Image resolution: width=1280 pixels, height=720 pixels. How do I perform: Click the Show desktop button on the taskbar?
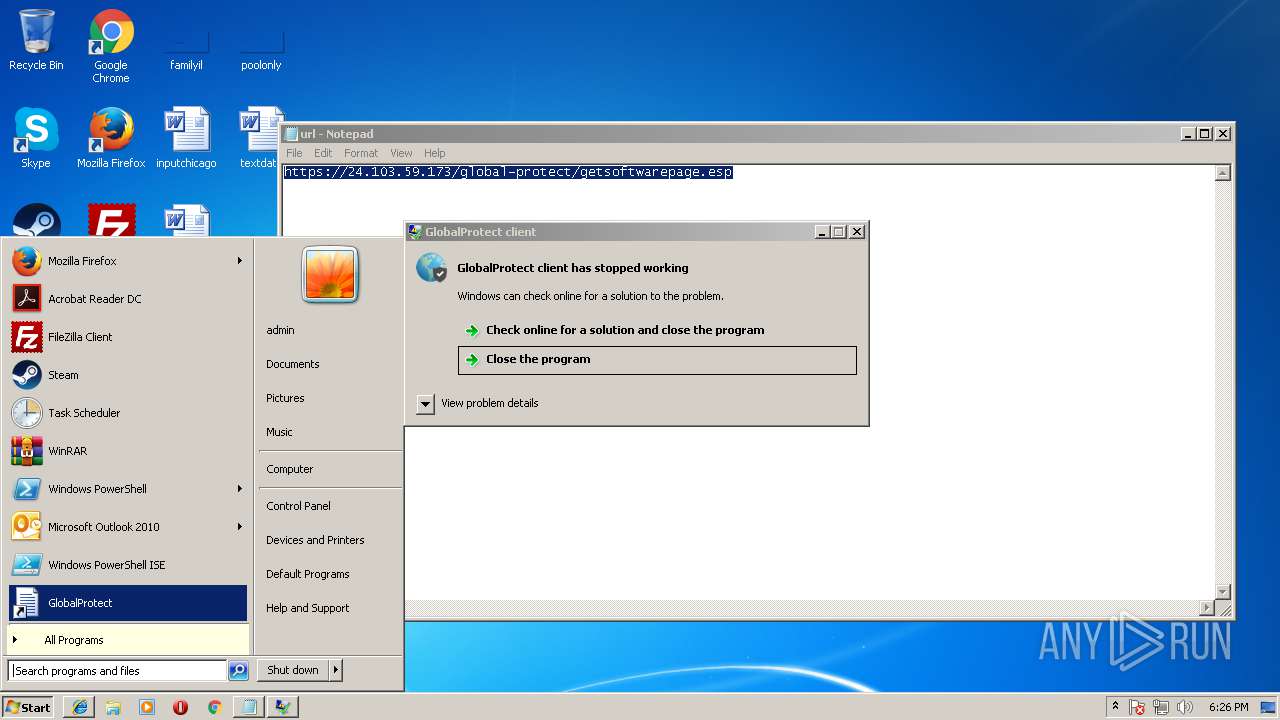pyautogui.click(x=1269, y=707)
